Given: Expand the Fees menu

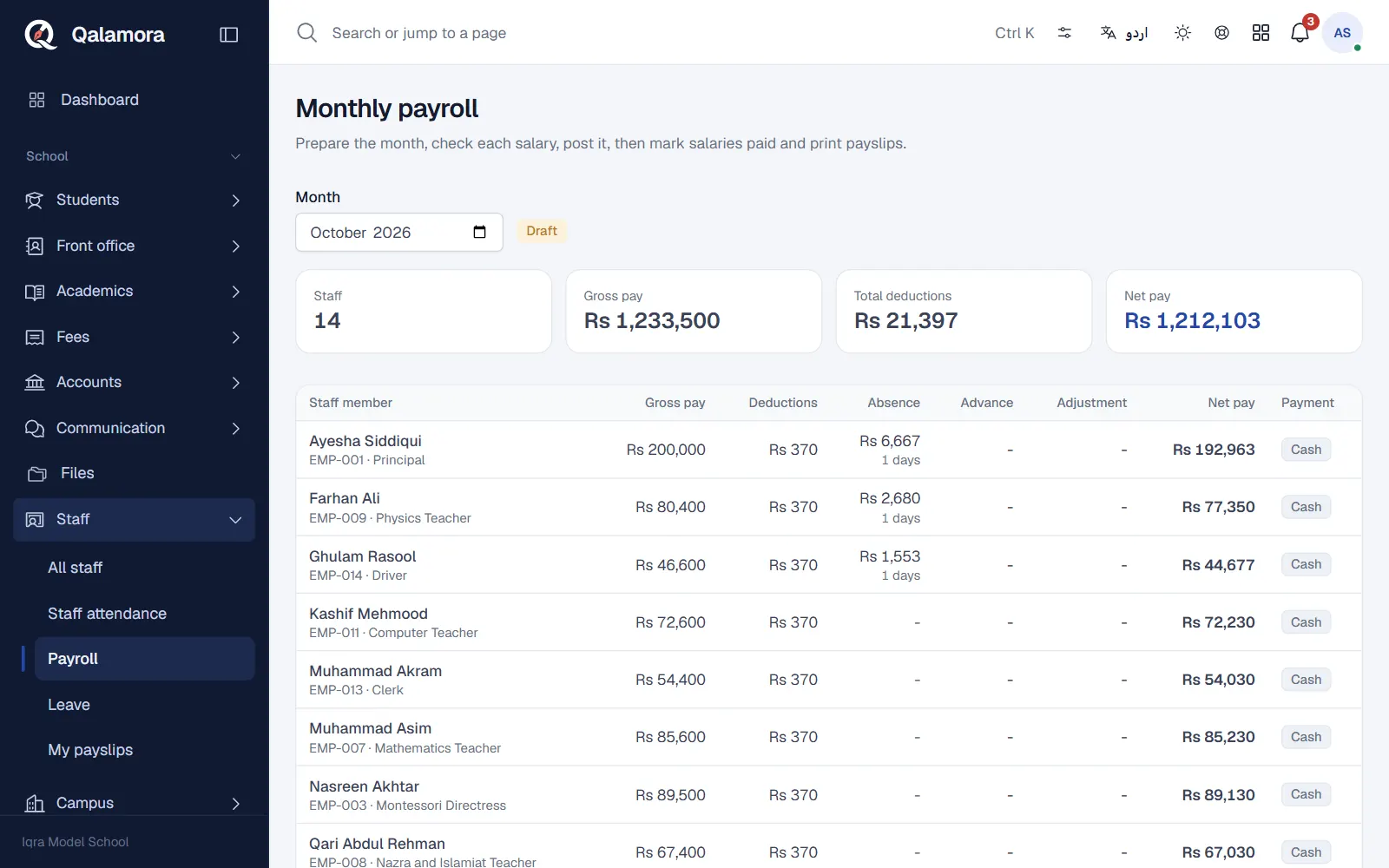Looking at the screenshot, I should tap(135, 337).
